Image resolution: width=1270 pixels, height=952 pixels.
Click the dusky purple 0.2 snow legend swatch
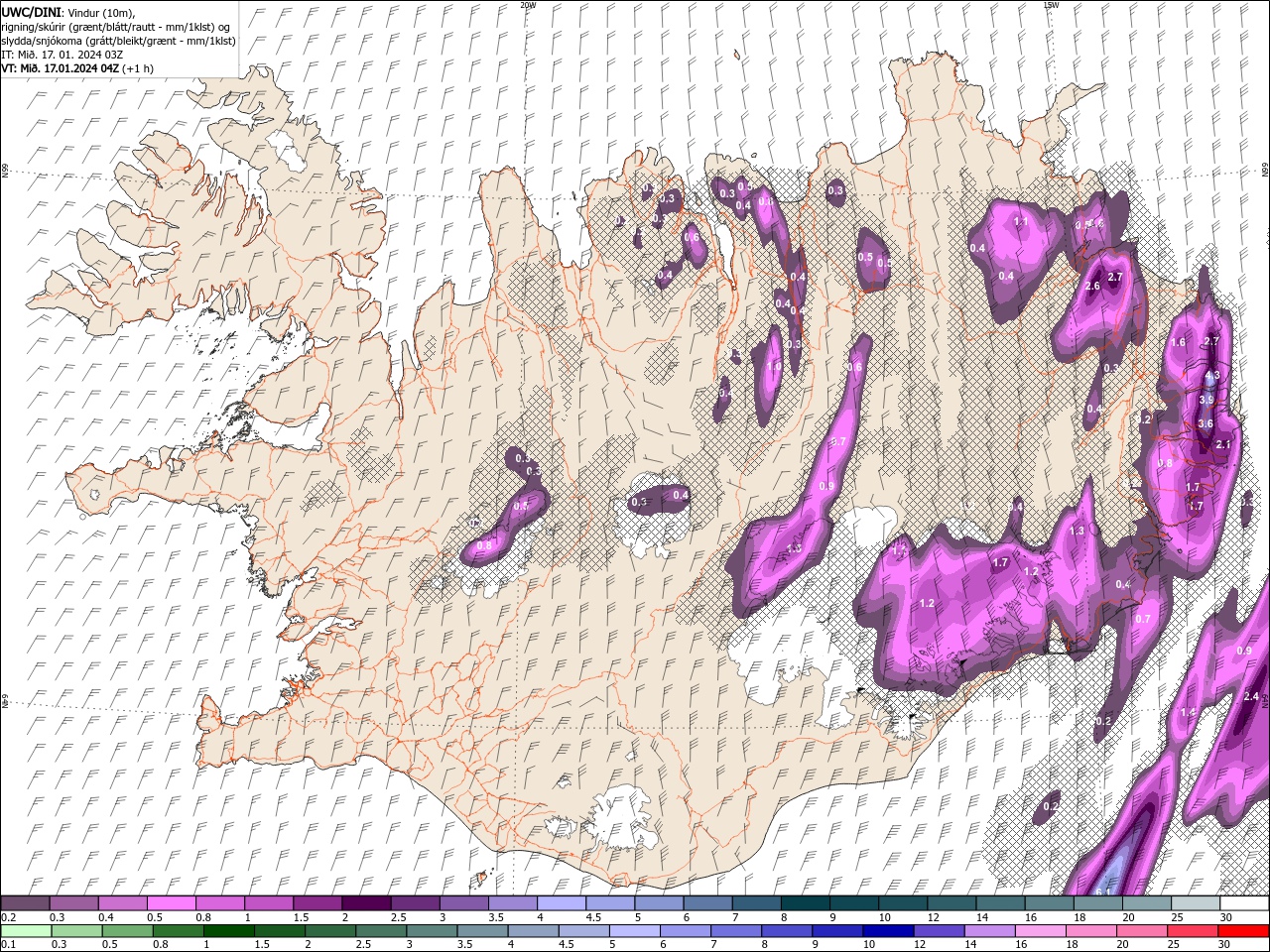point(25,902)
